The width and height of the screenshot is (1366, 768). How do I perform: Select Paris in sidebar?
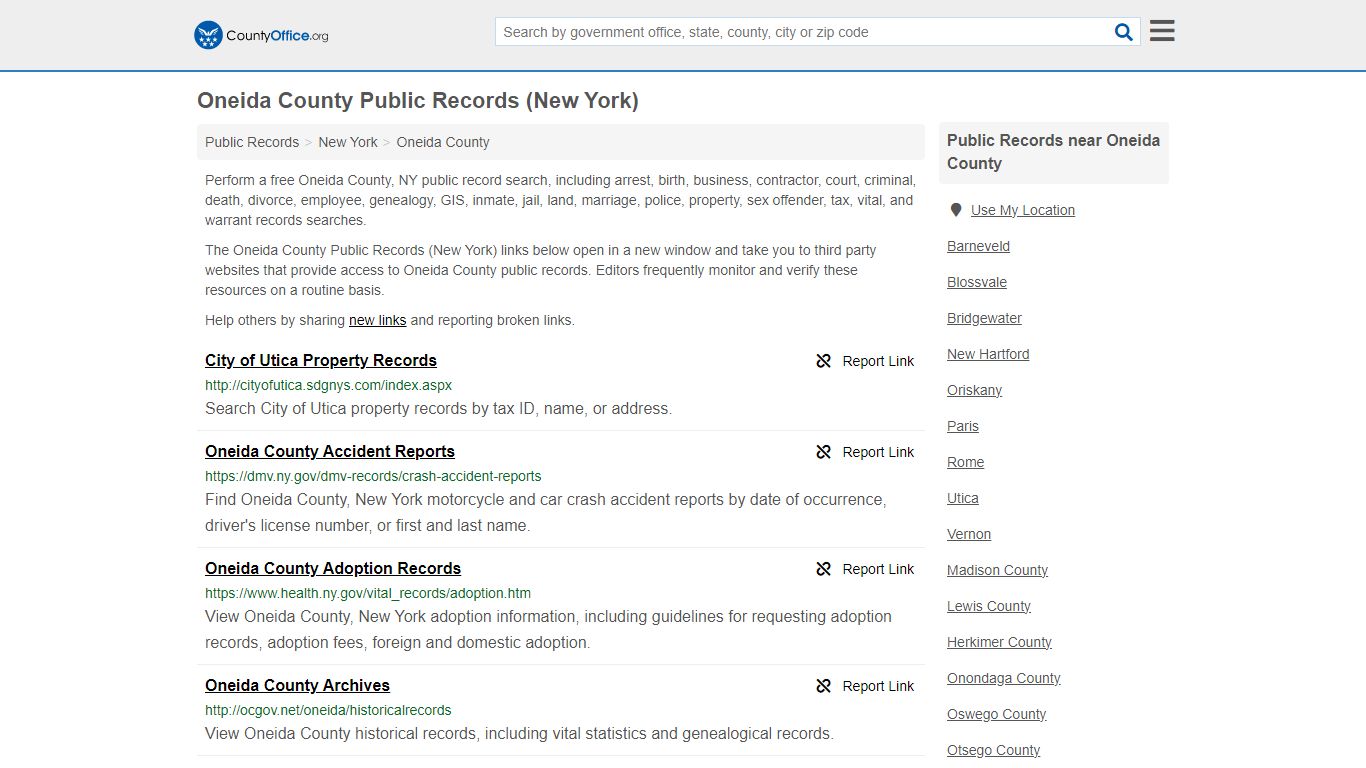(963, 426)
